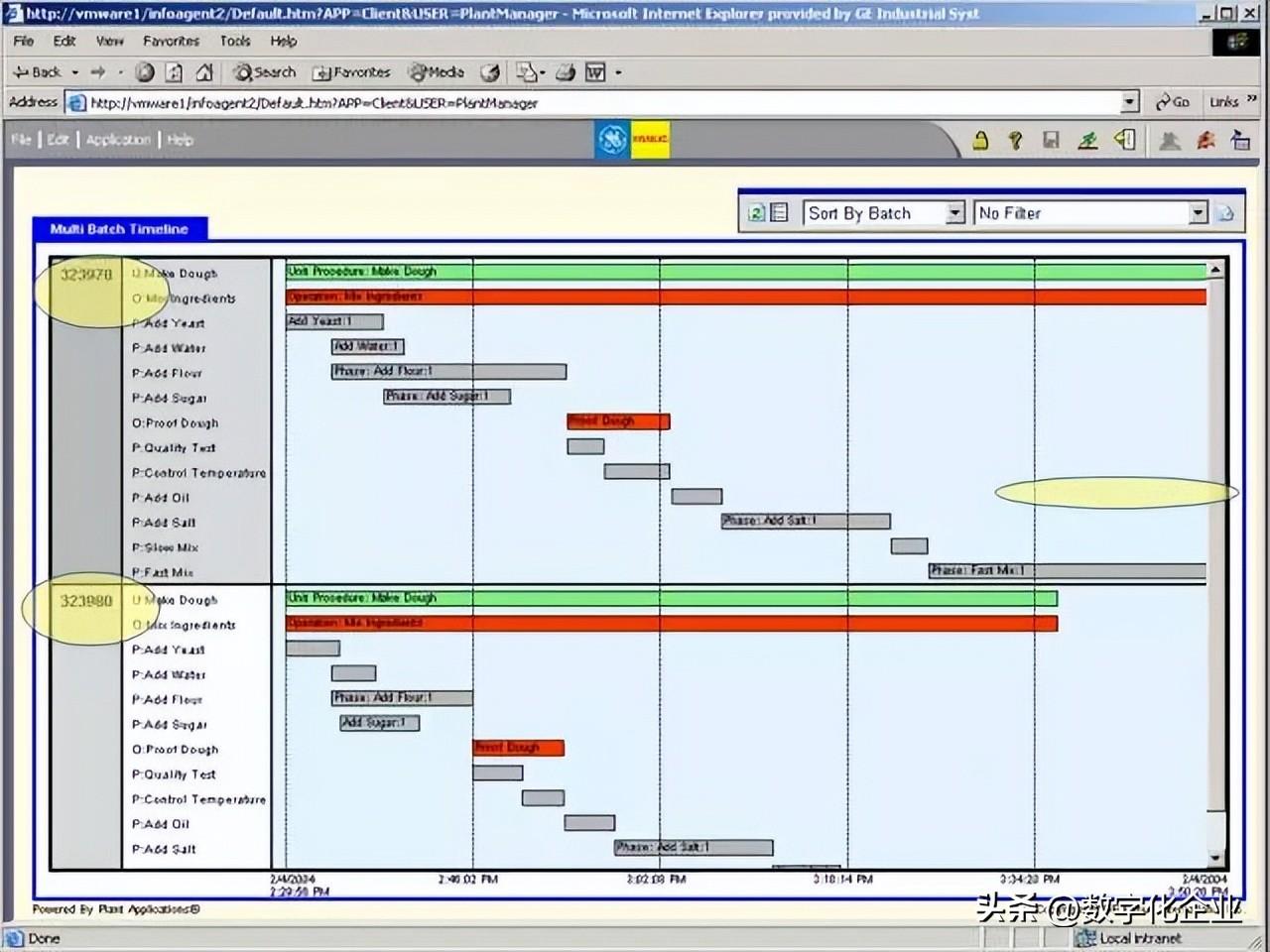This screenshot has width=1270, height=952.
Task: Click the Add Yeast:1 bar in batch 323978
Action: [x=334, y=321]
